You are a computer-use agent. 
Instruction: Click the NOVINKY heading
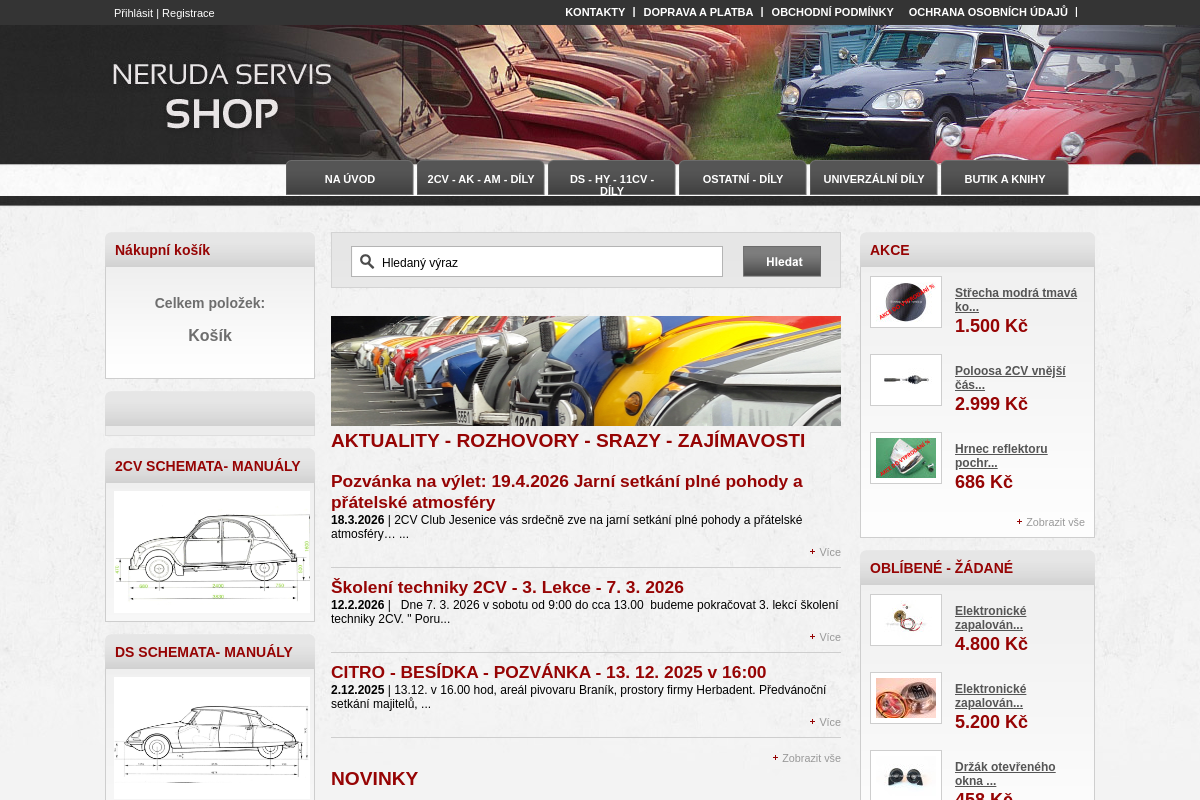374,779
